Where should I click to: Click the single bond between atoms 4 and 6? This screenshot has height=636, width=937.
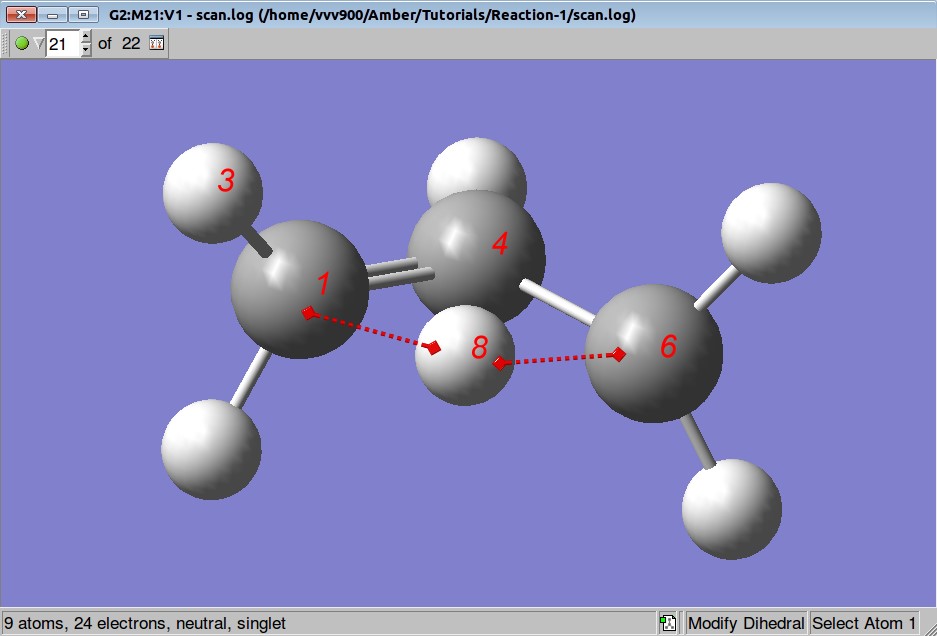coord(559,302)
